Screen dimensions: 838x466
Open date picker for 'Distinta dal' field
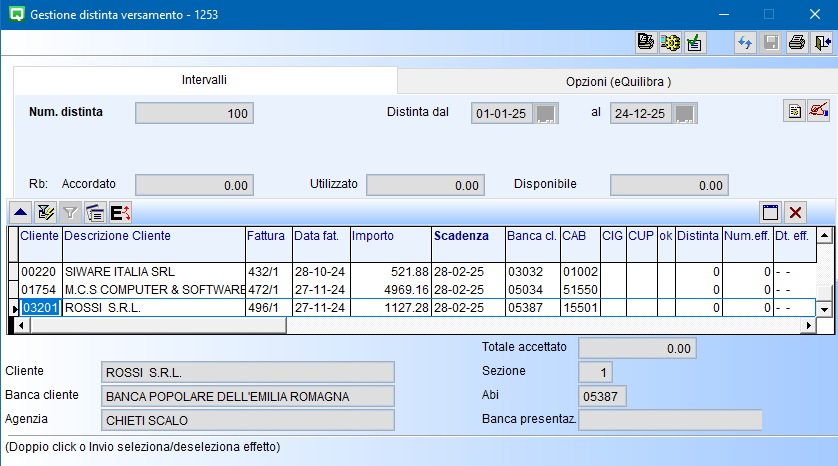[x=547, y=113]
